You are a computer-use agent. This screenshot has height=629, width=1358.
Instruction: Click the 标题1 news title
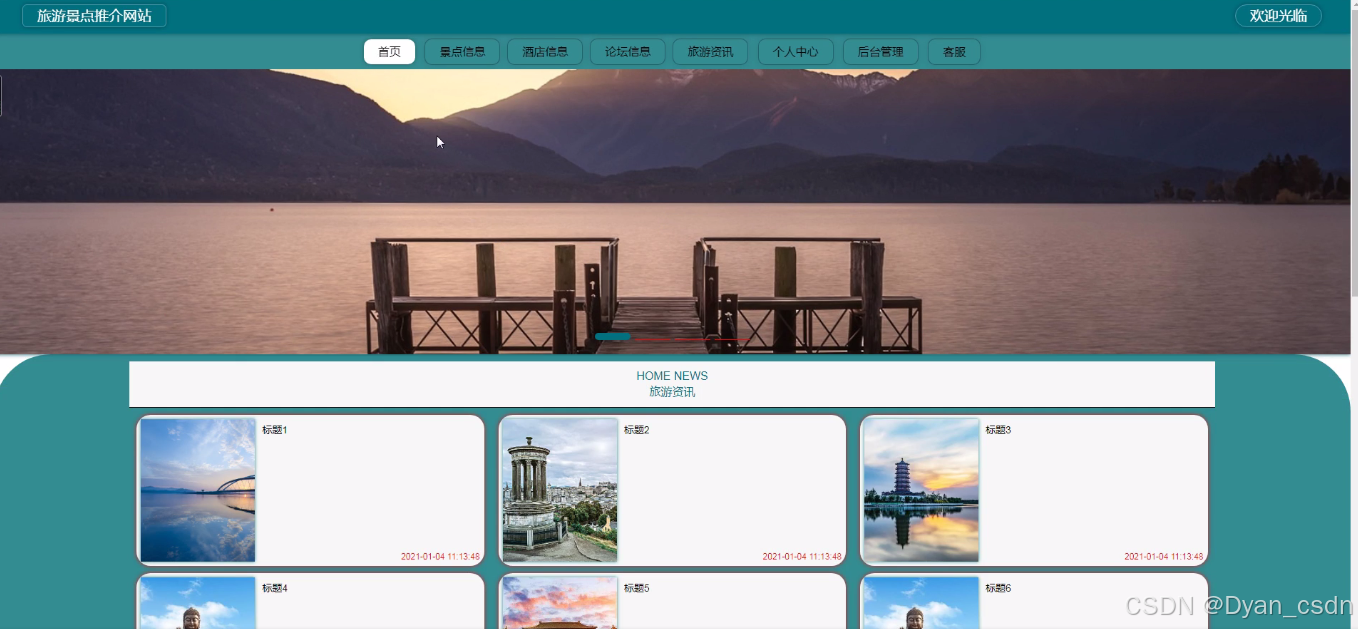[x=275, y=430]
